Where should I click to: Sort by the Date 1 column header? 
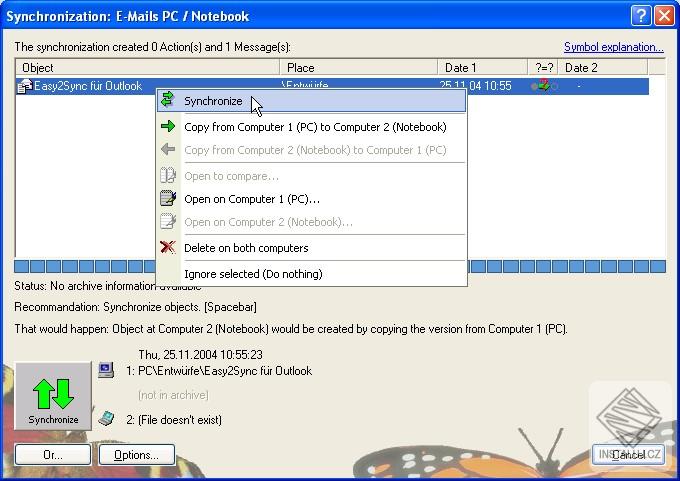[x=483, y=68]
